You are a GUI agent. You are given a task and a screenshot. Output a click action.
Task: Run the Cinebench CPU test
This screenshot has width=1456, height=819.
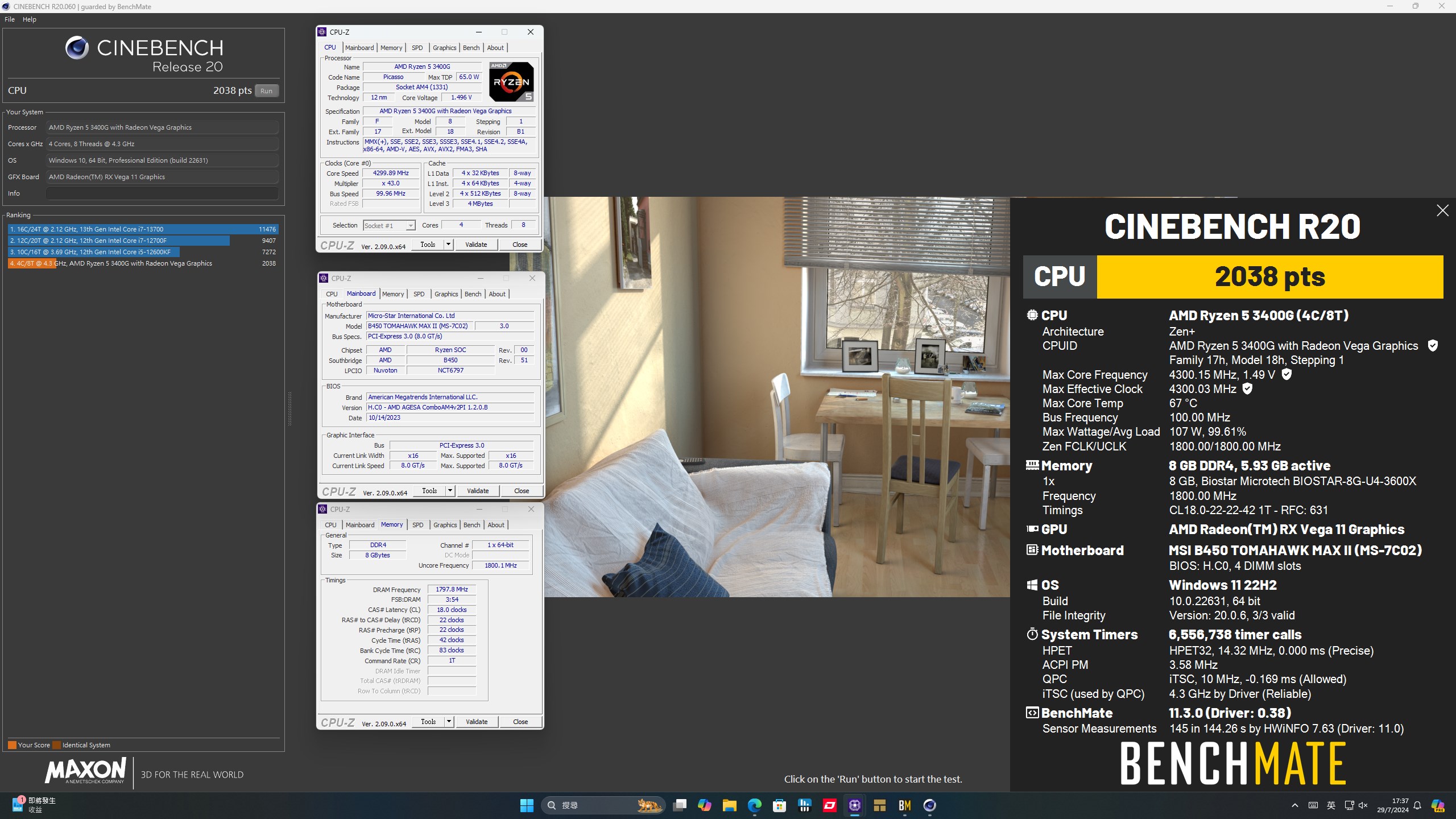(266, 91)
